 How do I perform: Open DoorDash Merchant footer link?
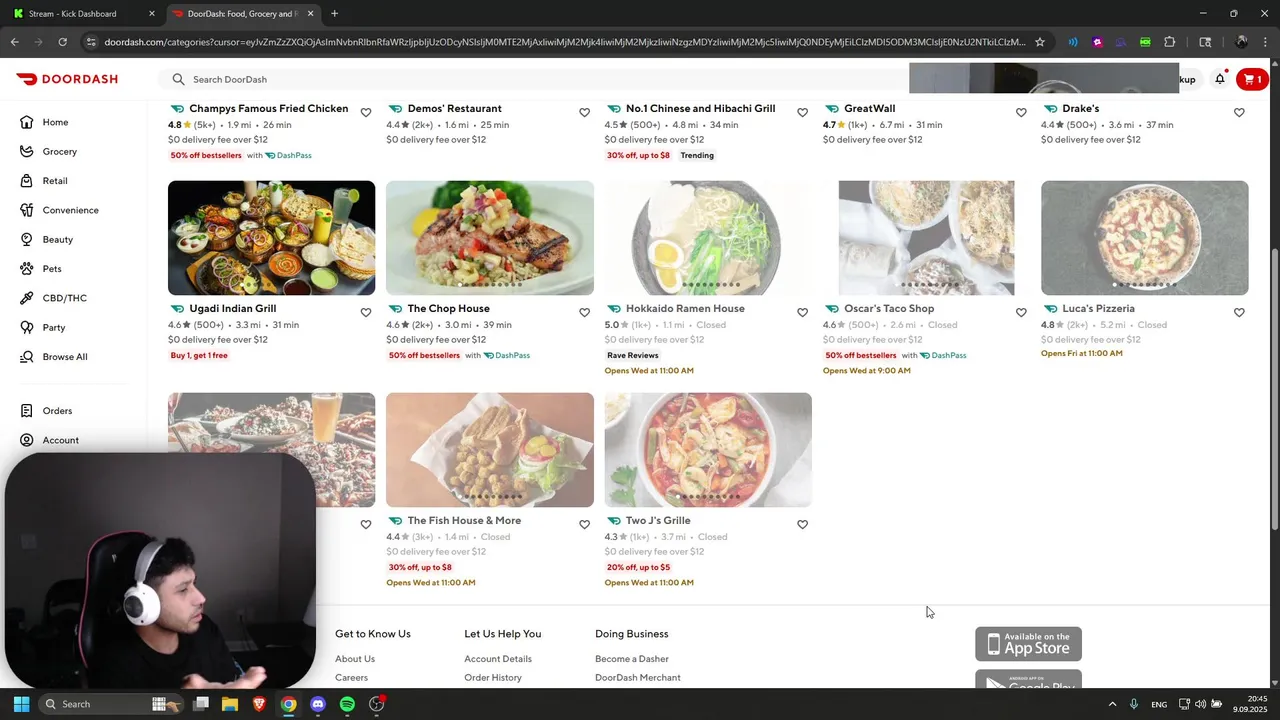[638, 678]
